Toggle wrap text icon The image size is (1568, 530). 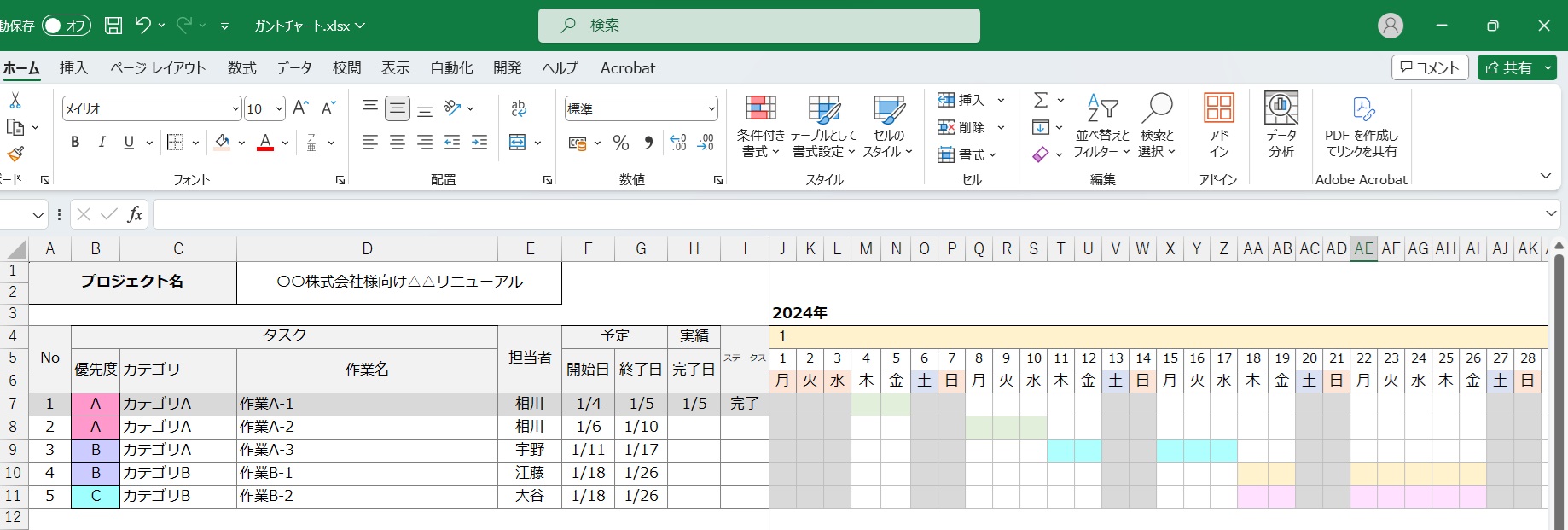tap(519, 108)
